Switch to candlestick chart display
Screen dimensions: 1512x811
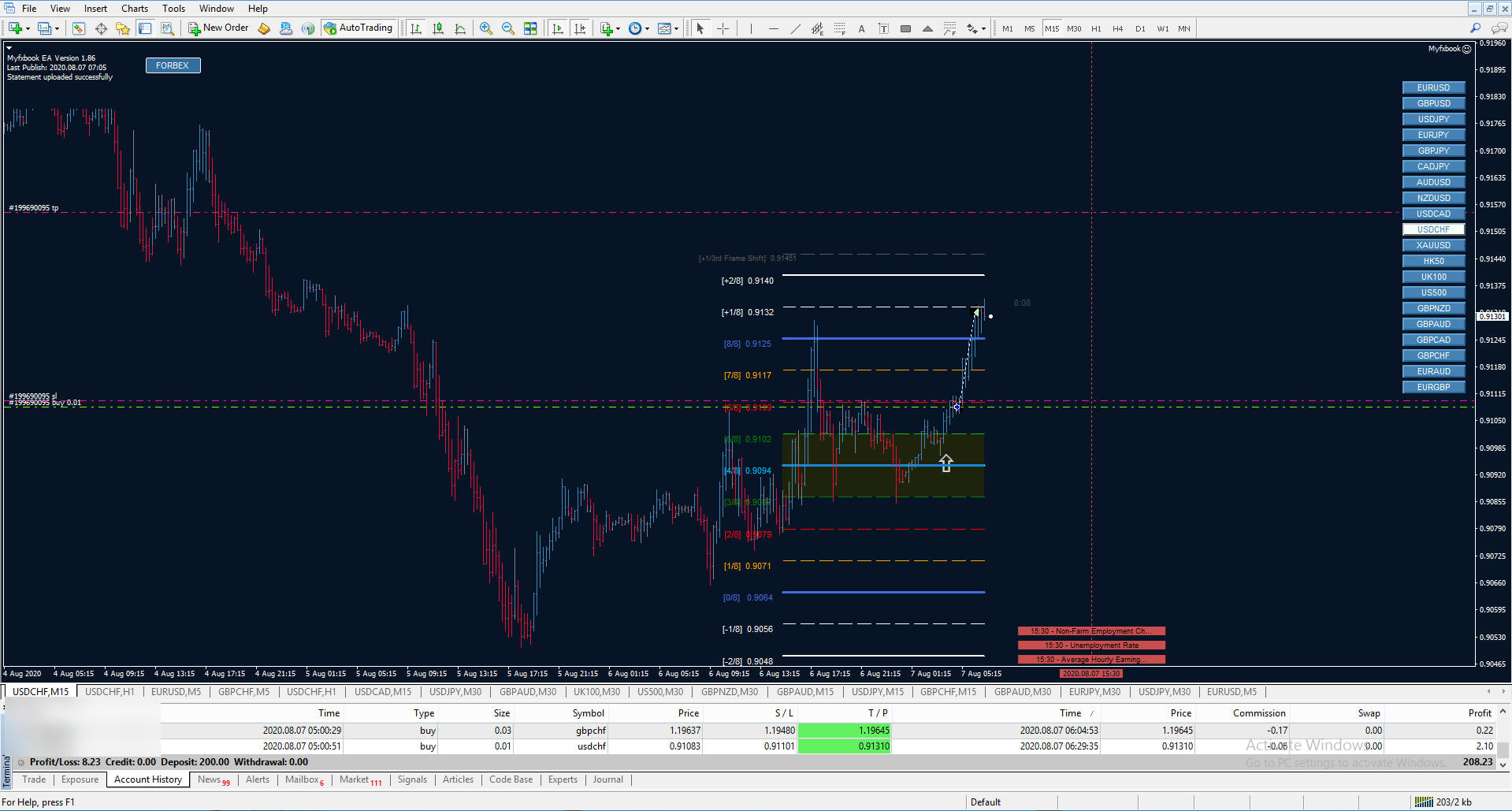click(x=438, y=28)
